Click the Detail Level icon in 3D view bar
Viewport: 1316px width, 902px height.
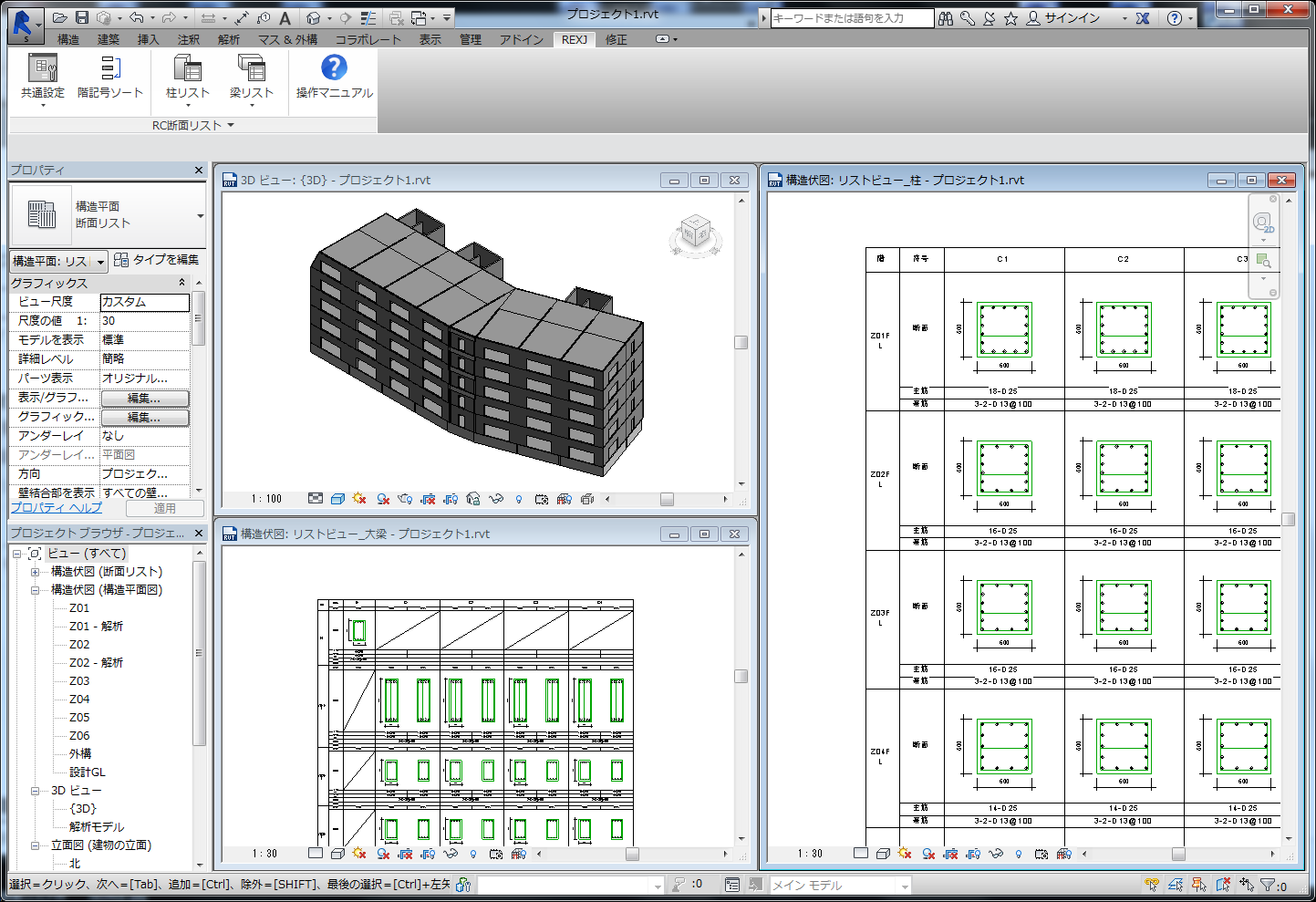point(316,499)
